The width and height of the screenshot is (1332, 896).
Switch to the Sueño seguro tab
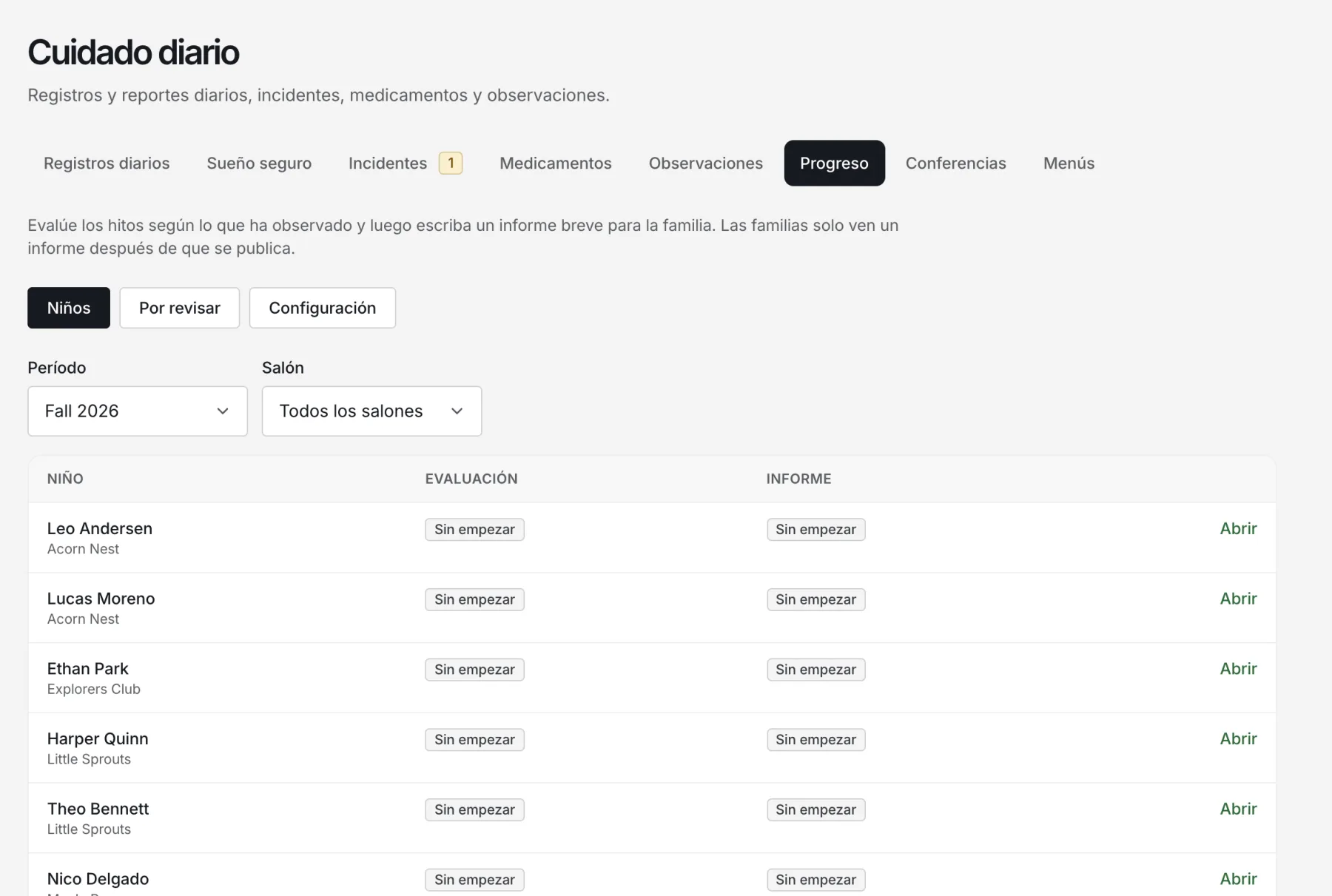point(259,163)
